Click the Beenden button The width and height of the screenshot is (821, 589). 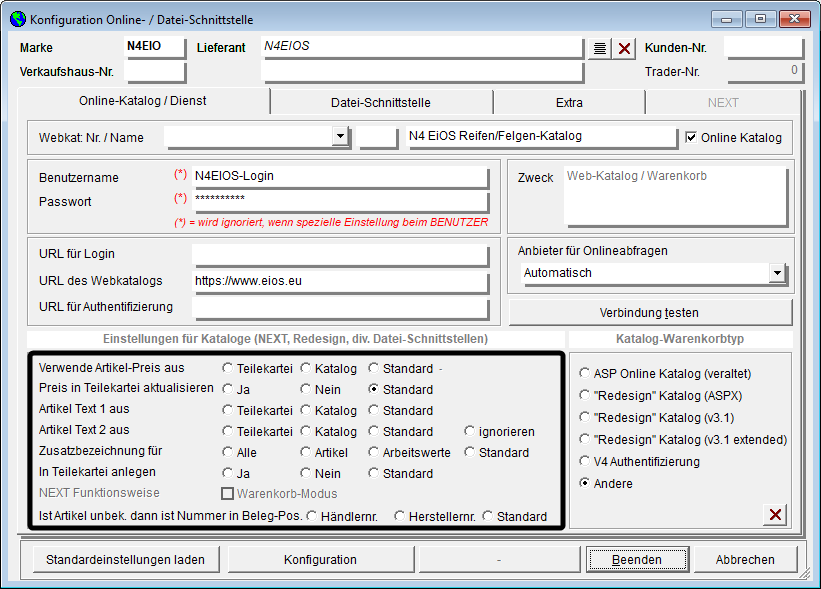[637, 560]
